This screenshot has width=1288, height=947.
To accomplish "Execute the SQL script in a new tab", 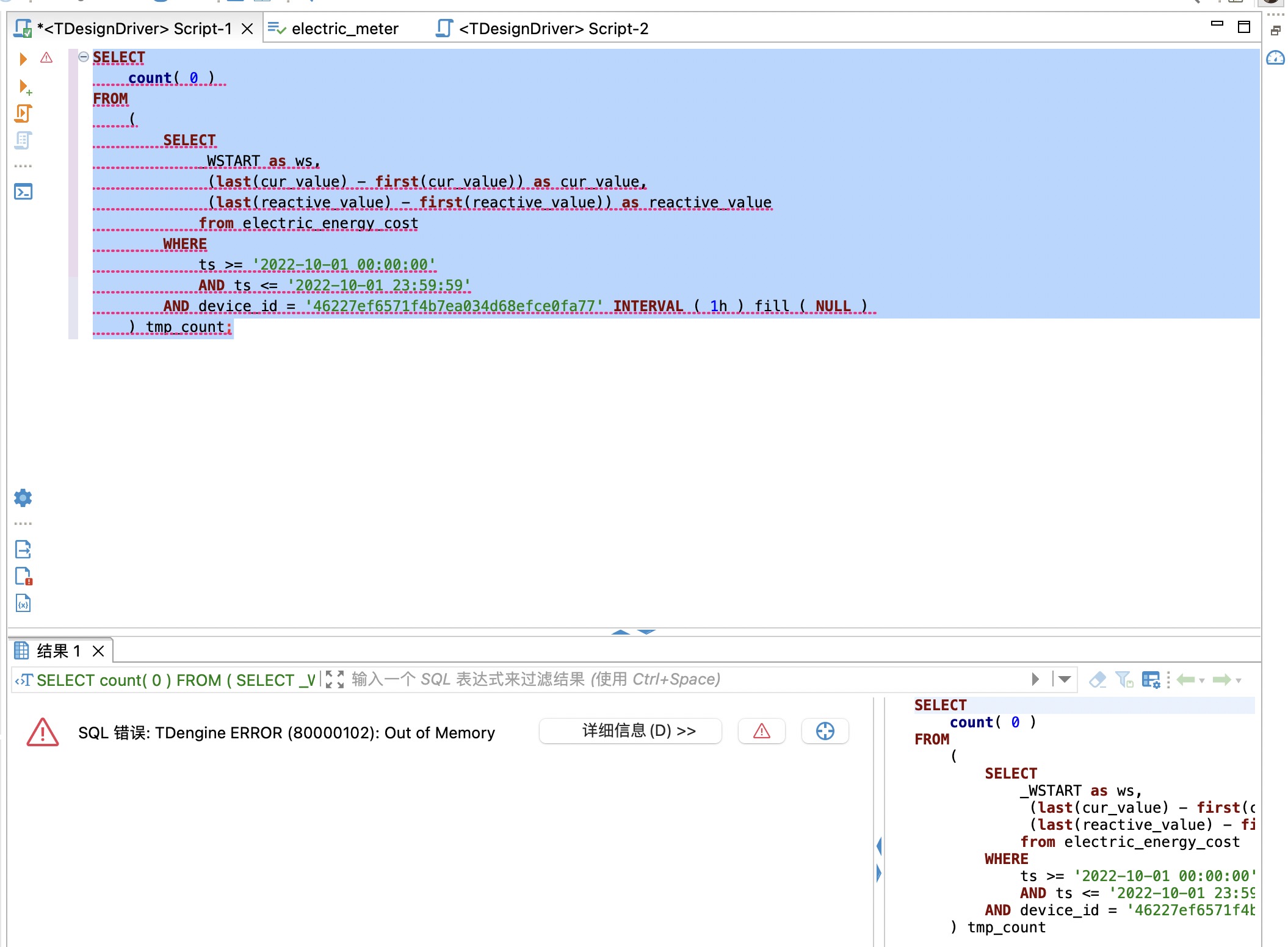I will [23, 87].
